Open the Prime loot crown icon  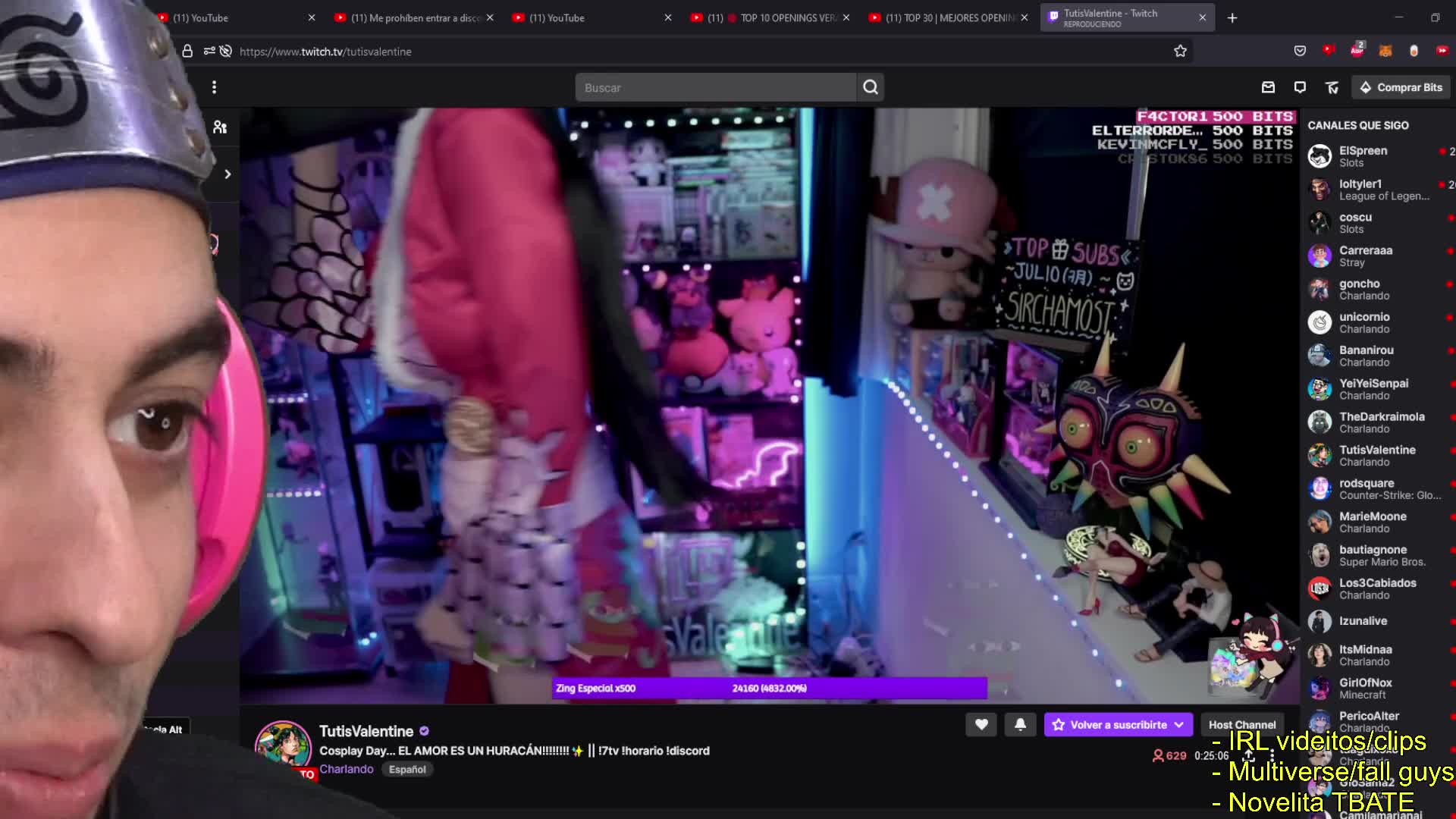point(1332,87)
